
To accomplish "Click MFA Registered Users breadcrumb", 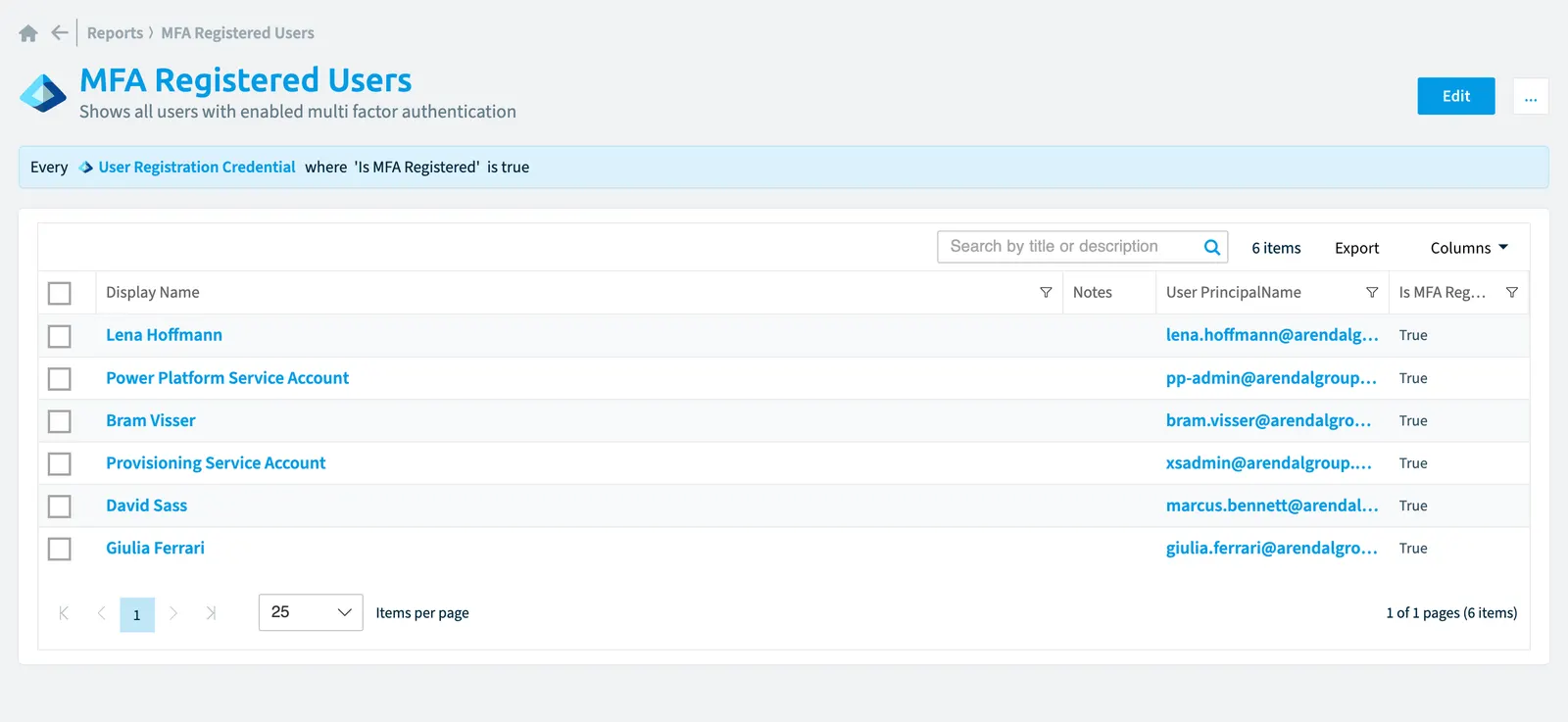I will click(x=237, y=33).
